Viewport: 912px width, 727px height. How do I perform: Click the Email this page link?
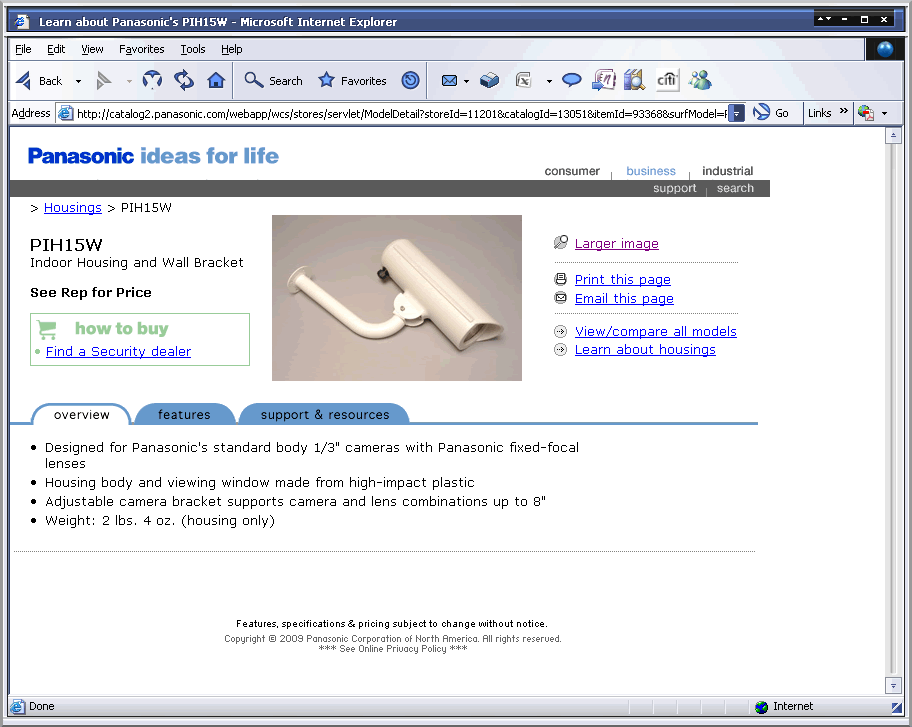pyautogui.click(x=624, y=298)
